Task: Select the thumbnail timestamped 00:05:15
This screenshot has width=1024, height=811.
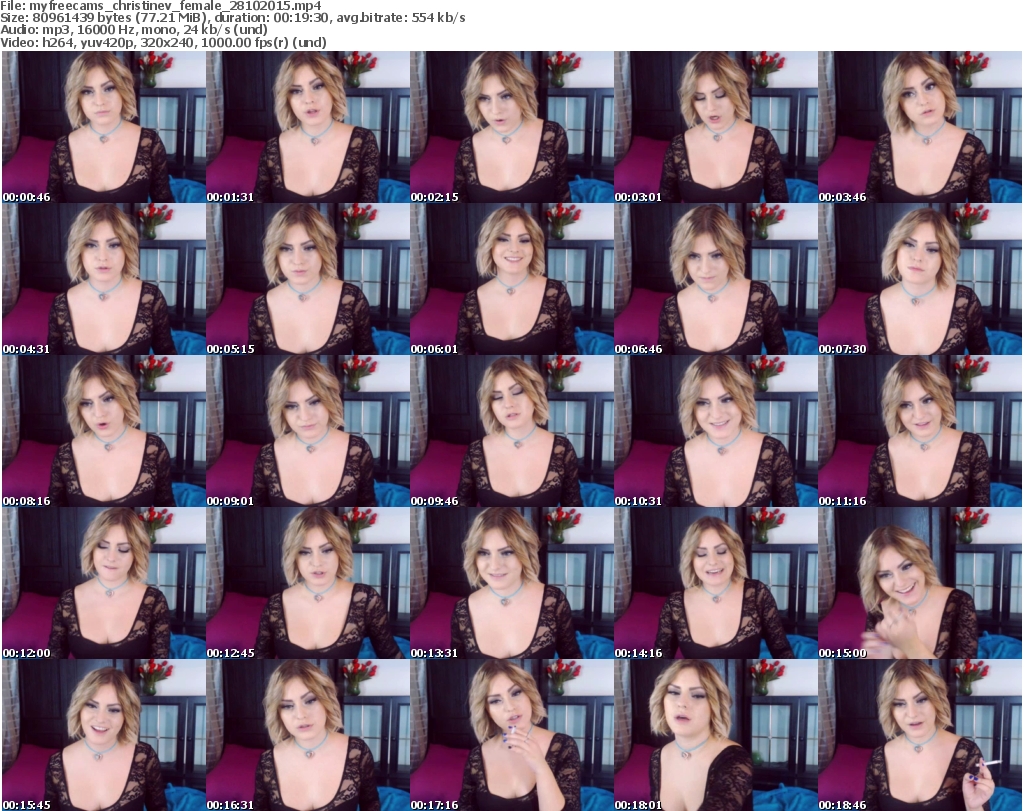Action: tap(308, 279)
